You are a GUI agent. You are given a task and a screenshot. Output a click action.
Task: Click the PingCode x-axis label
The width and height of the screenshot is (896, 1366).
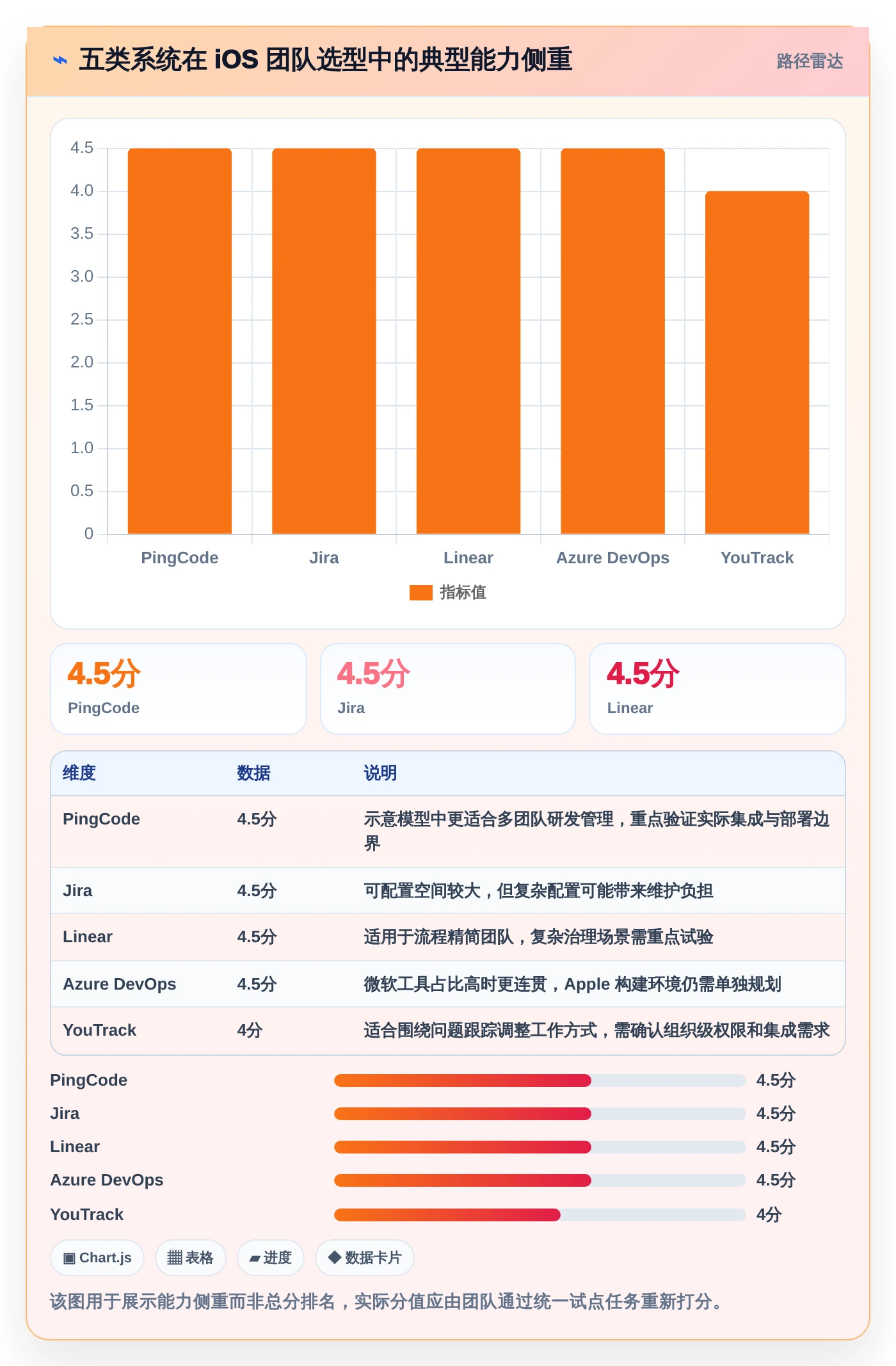click(x=180, y=558)
